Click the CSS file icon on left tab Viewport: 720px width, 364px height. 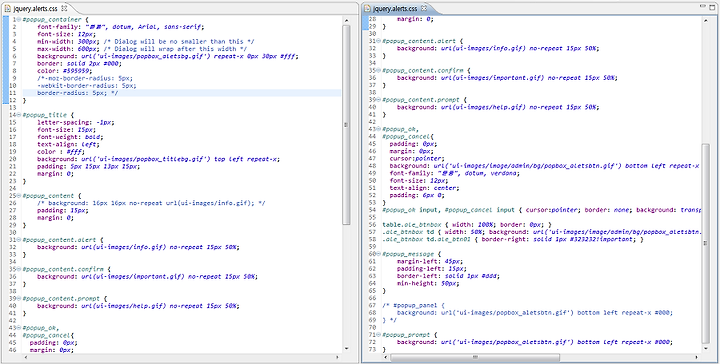tap(8, 8)
